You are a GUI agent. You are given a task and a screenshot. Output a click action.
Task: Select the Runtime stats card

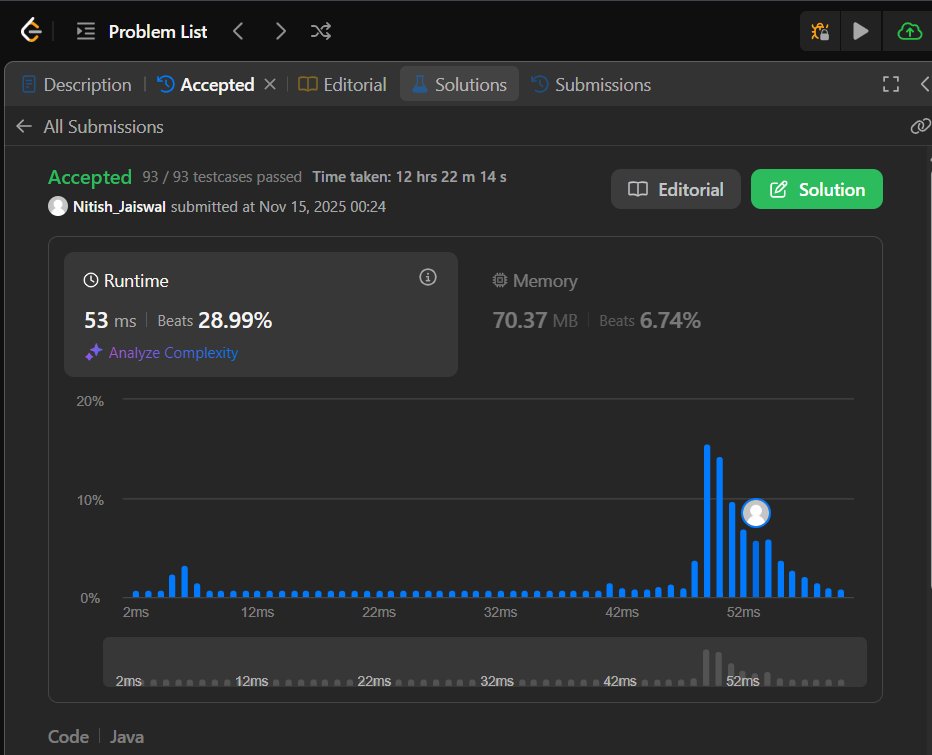pos(260,314)
